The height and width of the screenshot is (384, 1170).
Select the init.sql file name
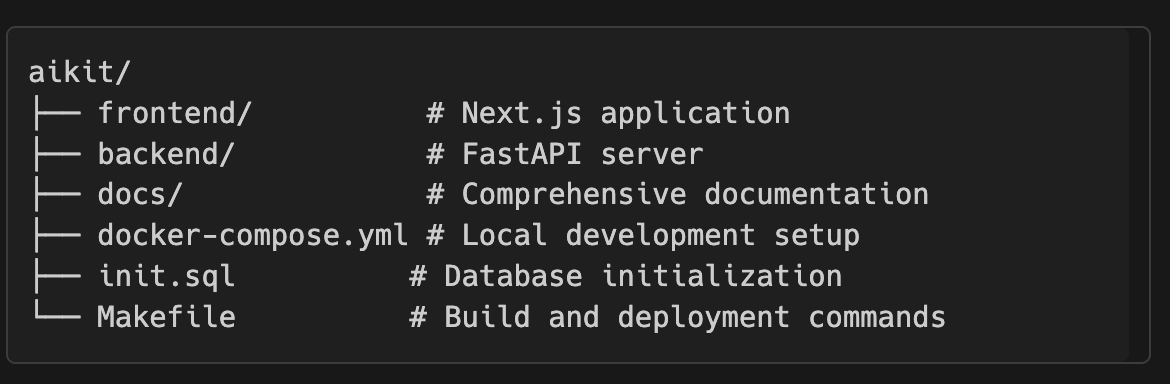(x=166, y=277)
